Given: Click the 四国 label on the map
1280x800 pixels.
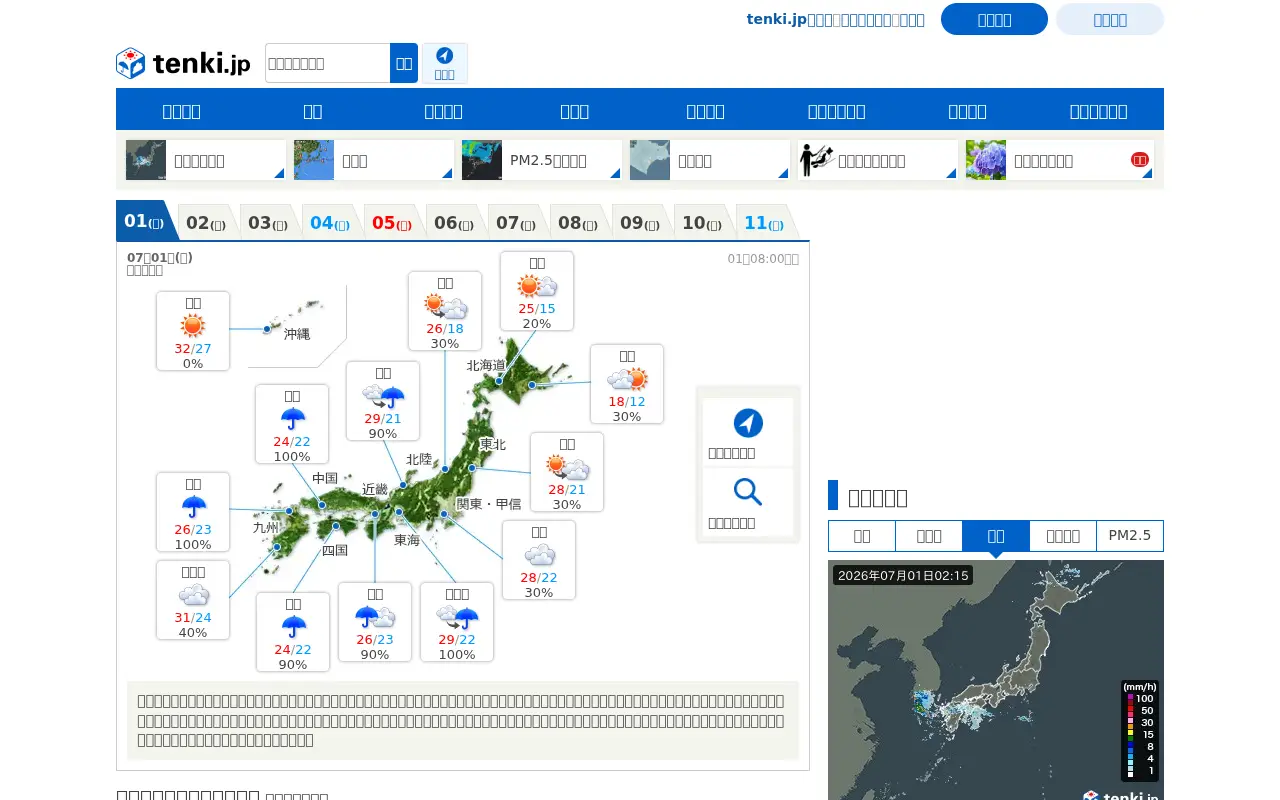Looking at the screenshot, I should coord(335,550).
